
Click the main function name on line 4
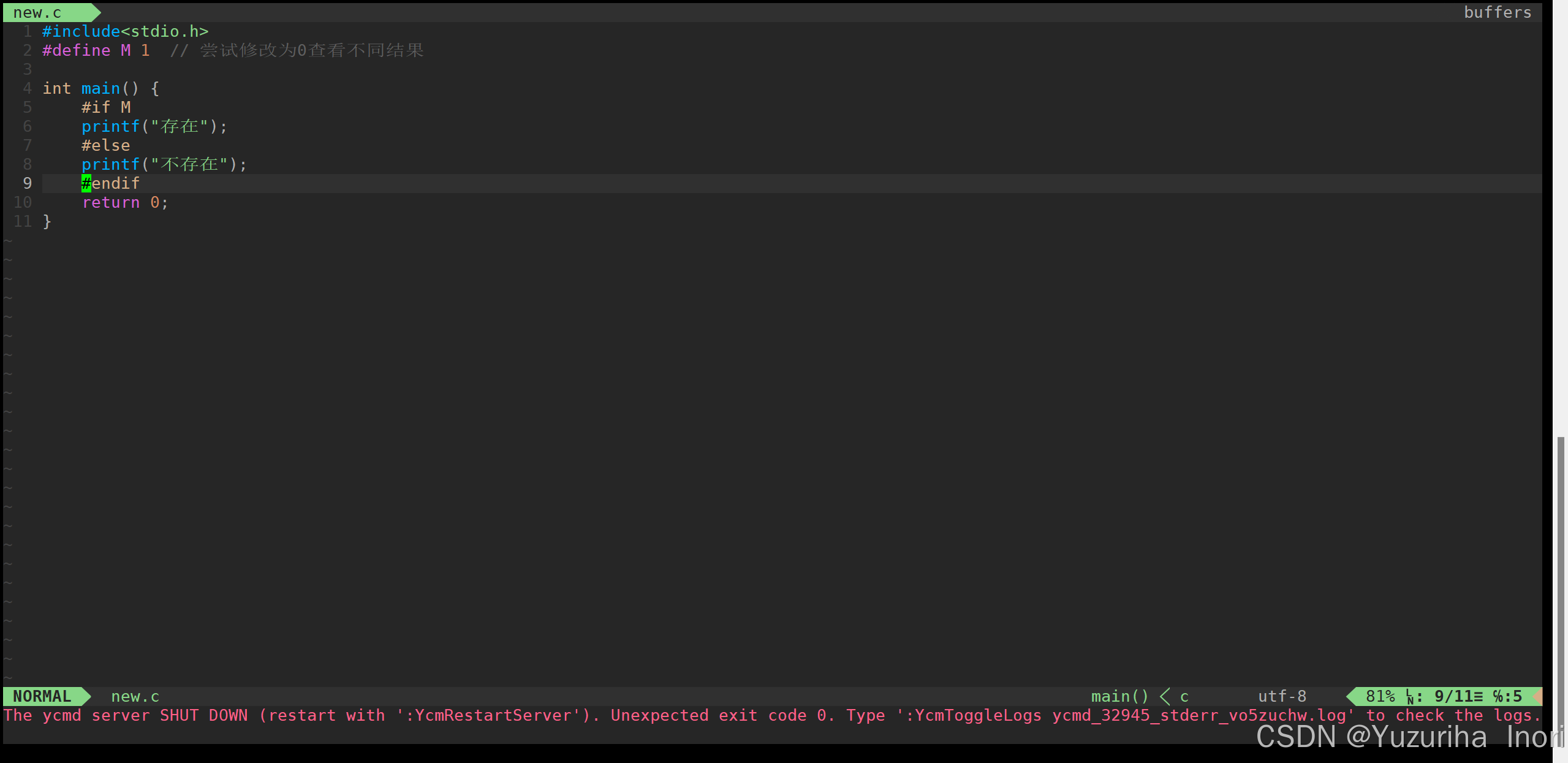pos(100,88)
